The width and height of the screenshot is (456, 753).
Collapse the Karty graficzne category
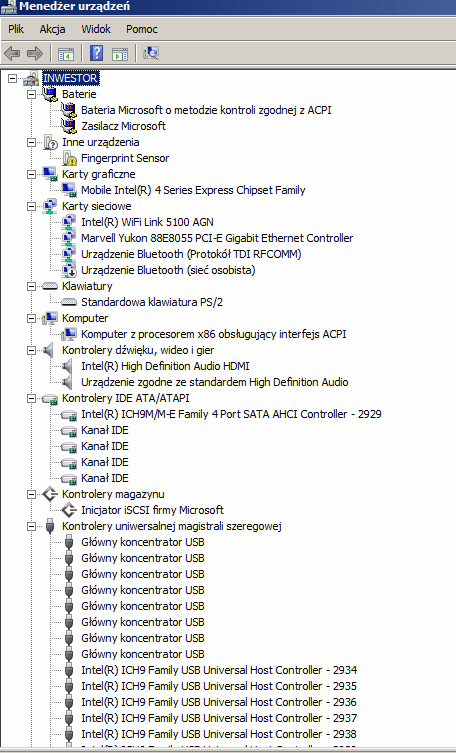[x=31, y=174]
